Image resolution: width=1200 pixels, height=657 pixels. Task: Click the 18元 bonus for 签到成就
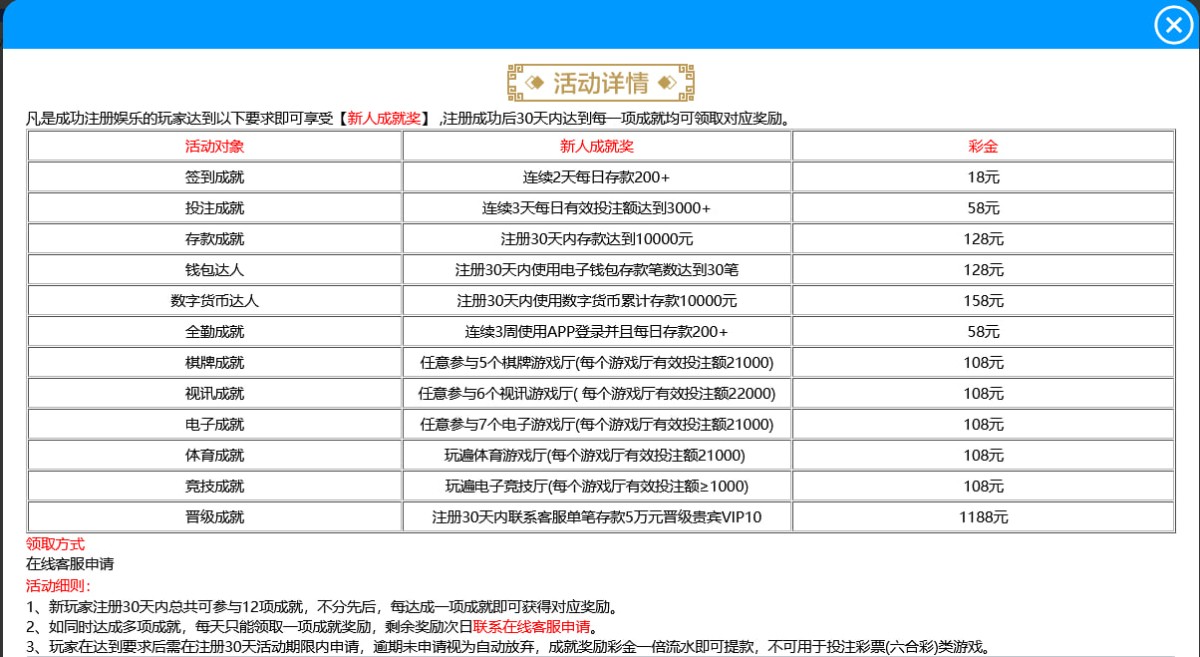pos(983,177)
